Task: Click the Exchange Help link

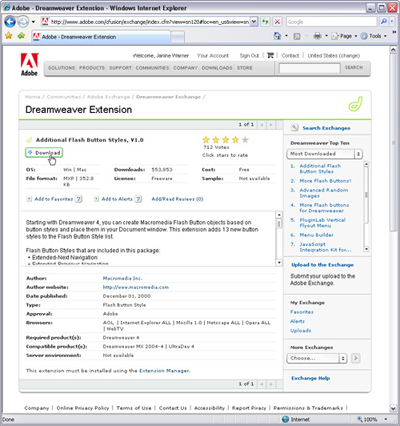Action: click(x=311, y=378)
